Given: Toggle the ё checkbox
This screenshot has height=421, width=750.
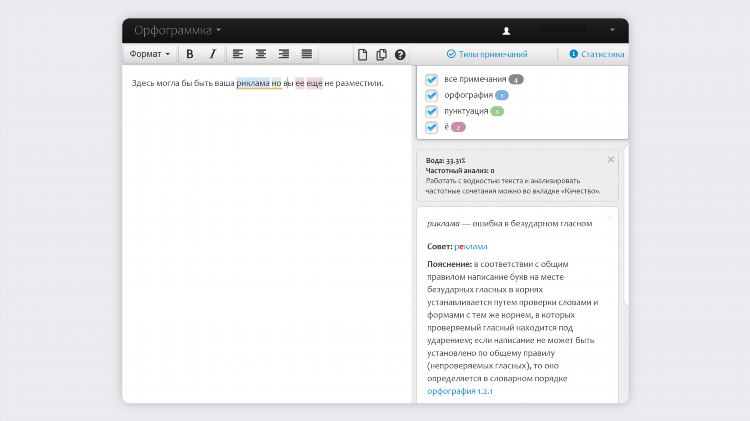Looking at the screenshot, I should [431, 127].
